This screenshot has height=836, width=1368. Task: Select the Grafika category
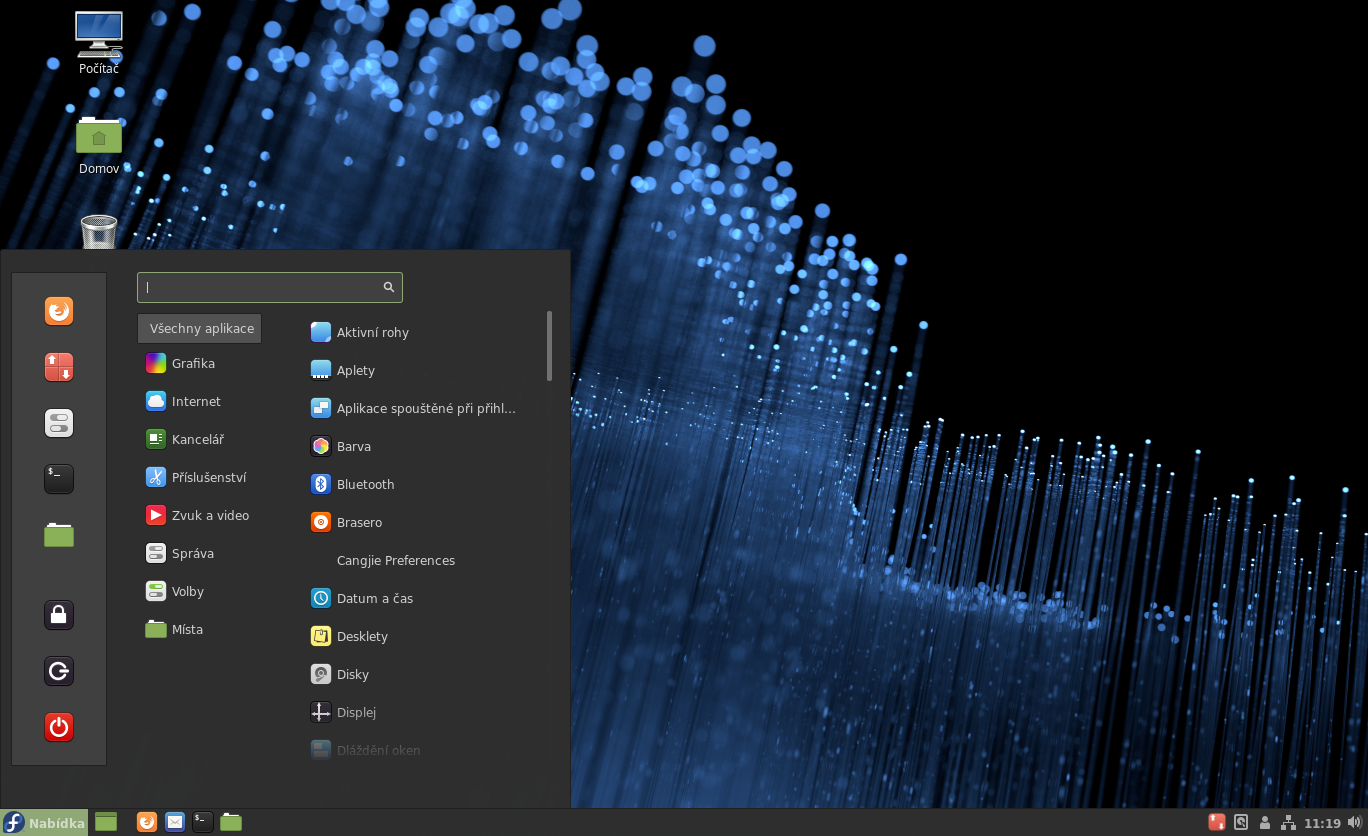193,364
